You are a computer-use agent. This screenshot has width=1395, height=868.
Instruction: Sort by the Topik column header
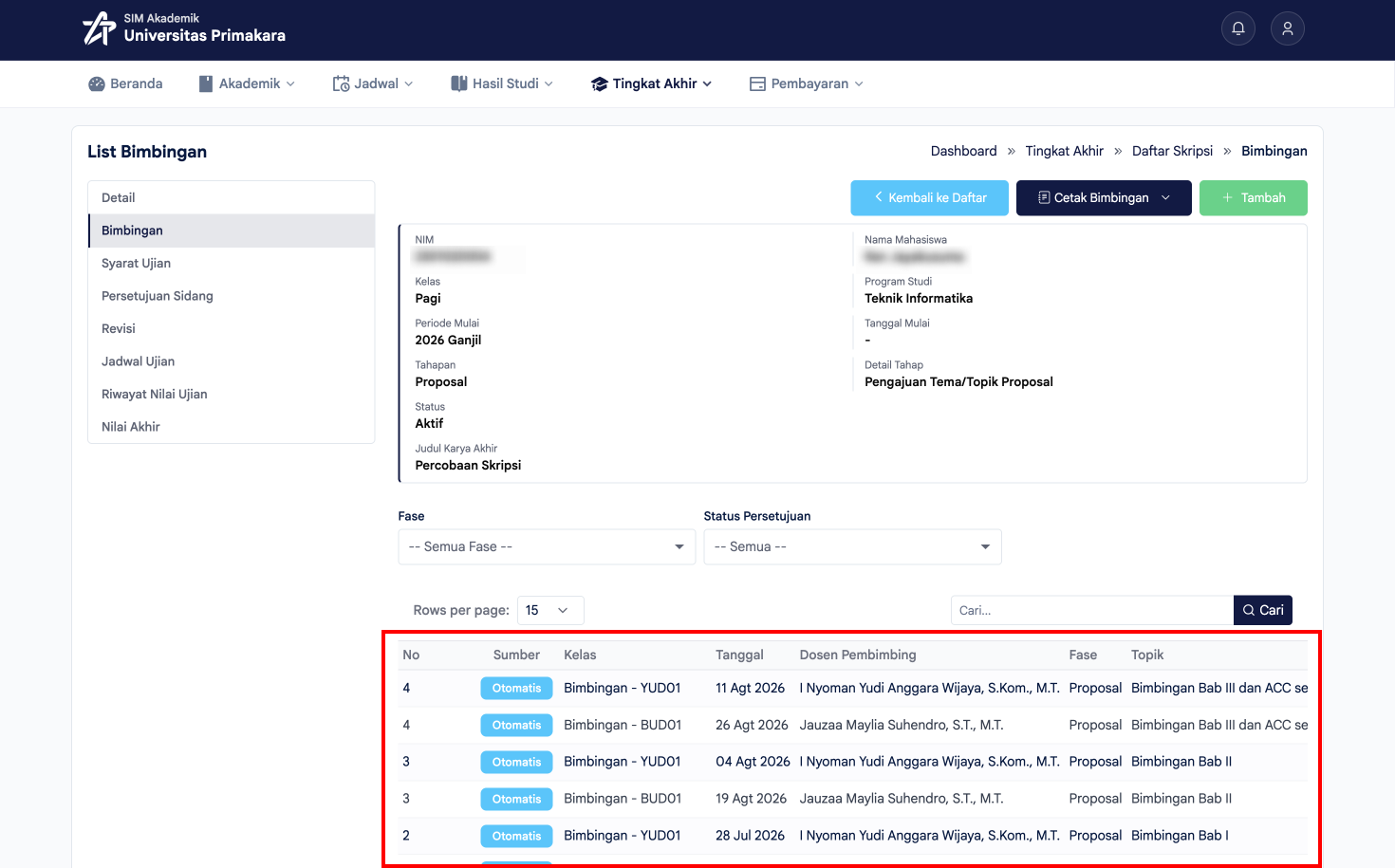click(x=1147, y=655)
